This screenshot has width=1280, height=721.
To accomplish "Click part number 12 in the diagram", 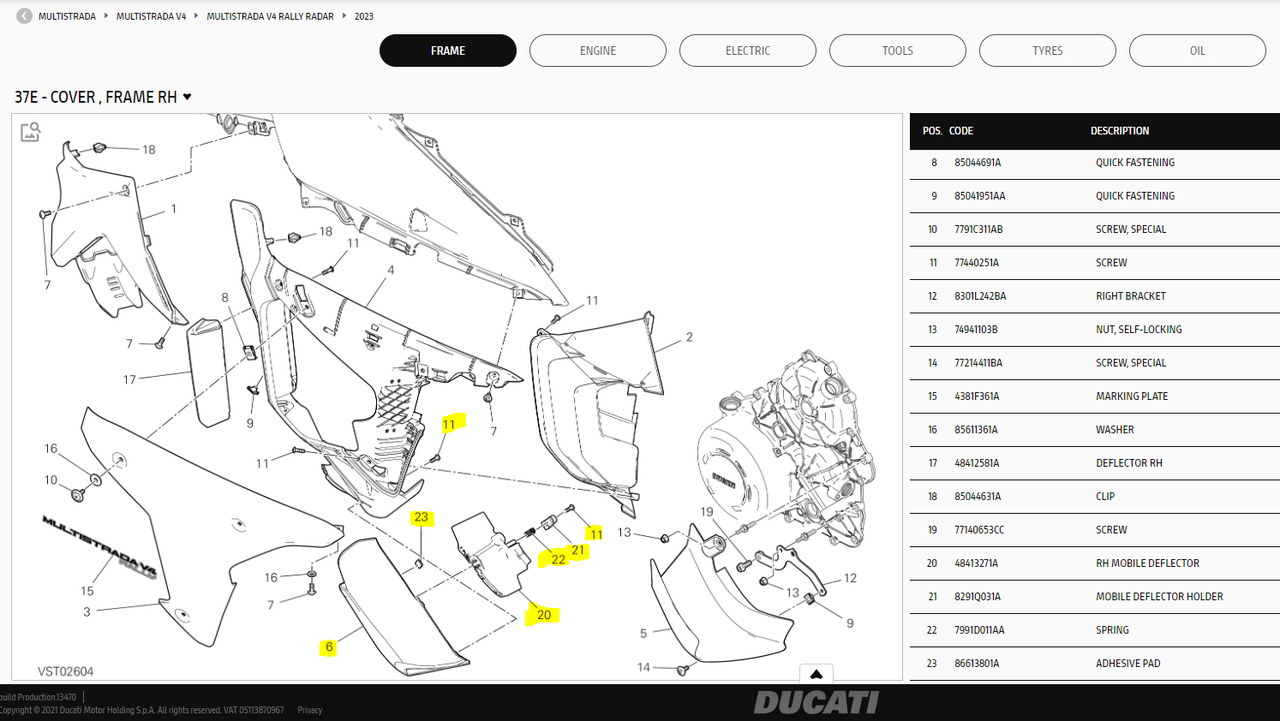I will click(x=850, y=578).
